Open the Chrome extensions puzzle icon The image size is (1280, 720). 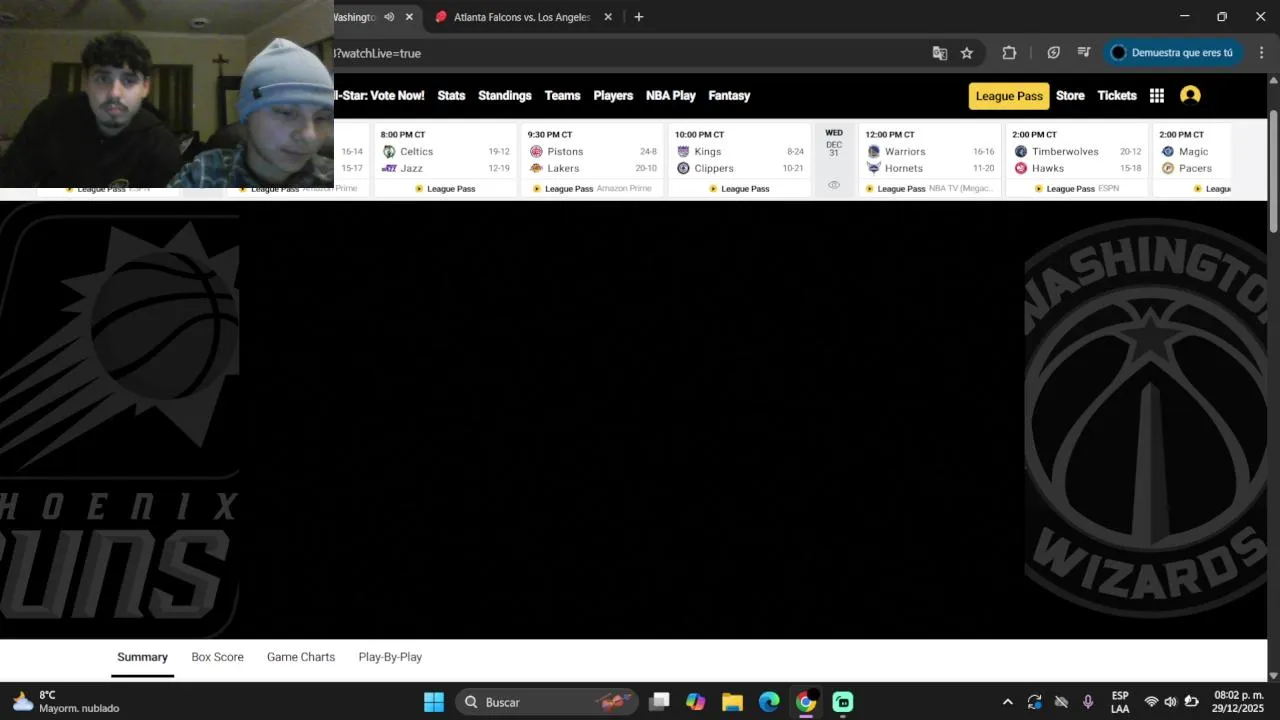[x=1009, y=53]
